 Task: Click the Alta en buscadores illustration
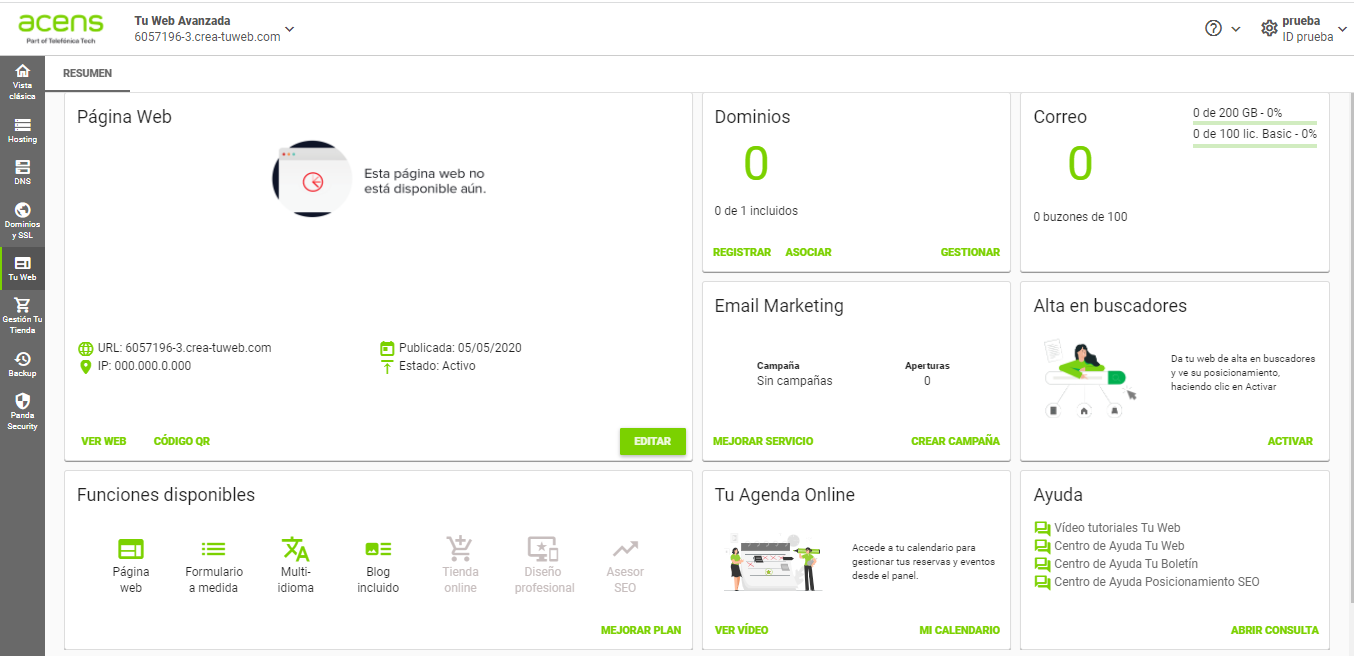coord(1092,379)
